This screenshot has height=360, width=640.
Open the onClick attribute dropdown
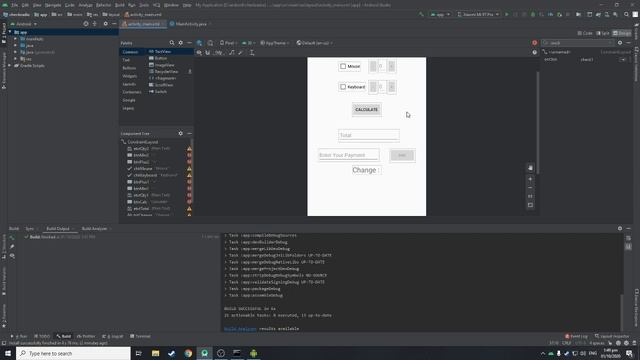622,60
